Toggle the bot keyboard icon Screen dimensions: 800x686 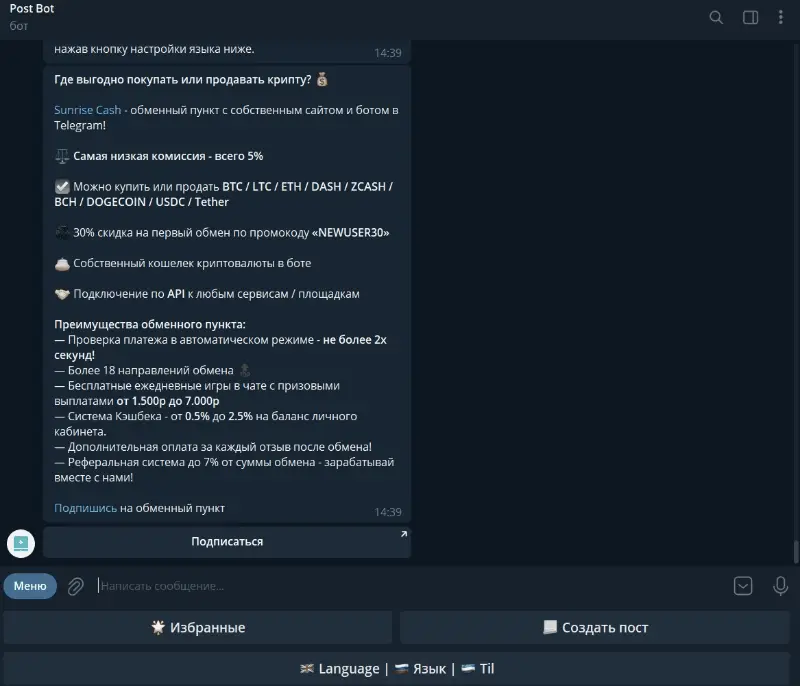click(x=743, y=586)
